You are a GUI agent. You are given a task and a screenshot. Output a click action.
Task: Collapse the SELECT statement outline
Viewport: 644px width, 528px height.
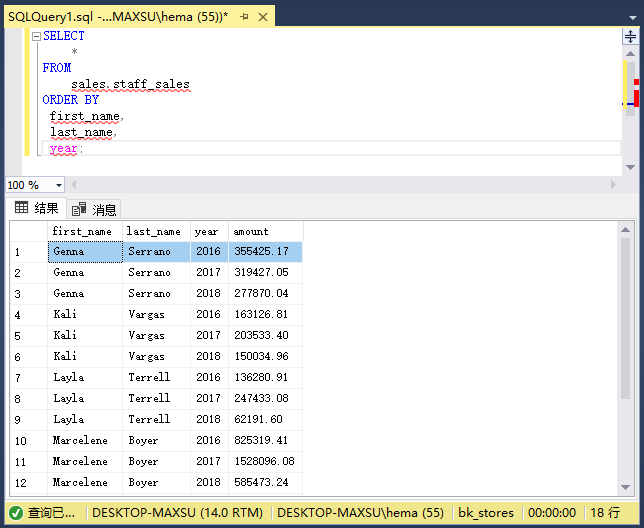pos(36,37)
